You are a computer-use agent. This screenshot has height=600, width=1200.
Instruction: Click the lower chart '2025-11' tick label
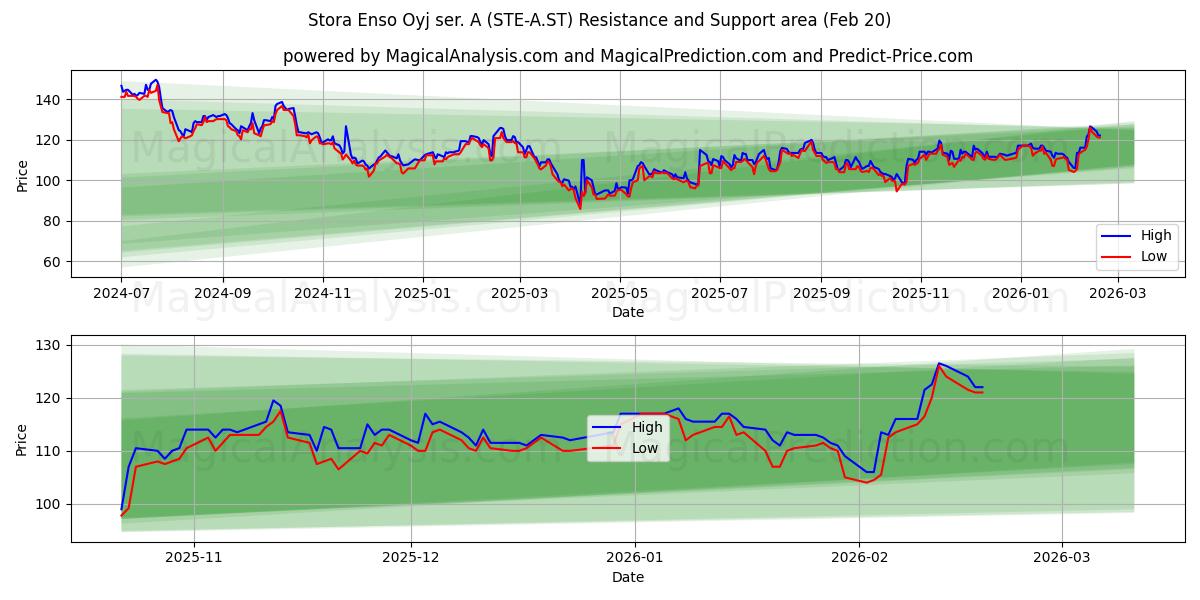[x=193, y=559]
